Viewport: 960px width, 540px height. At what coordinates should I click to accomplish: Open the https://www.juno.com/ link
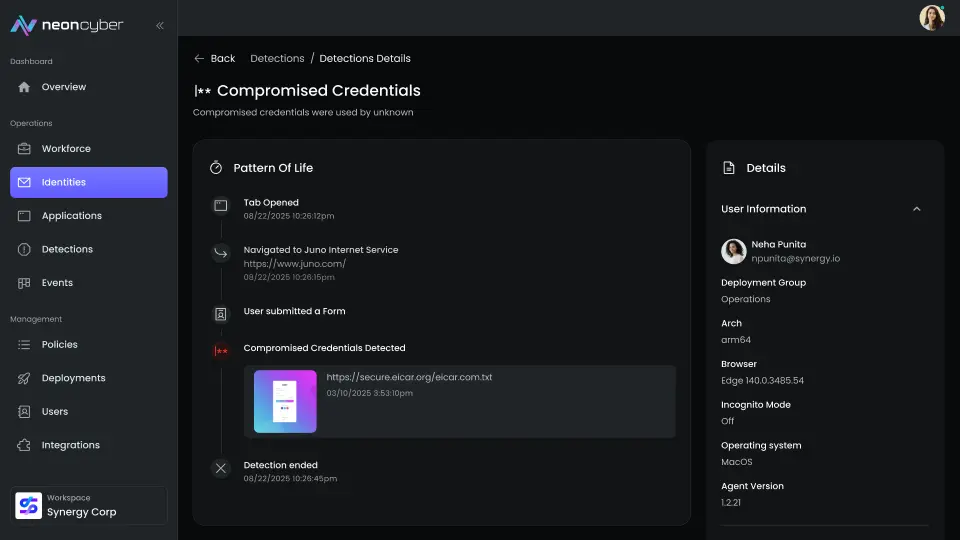(295, 264)
